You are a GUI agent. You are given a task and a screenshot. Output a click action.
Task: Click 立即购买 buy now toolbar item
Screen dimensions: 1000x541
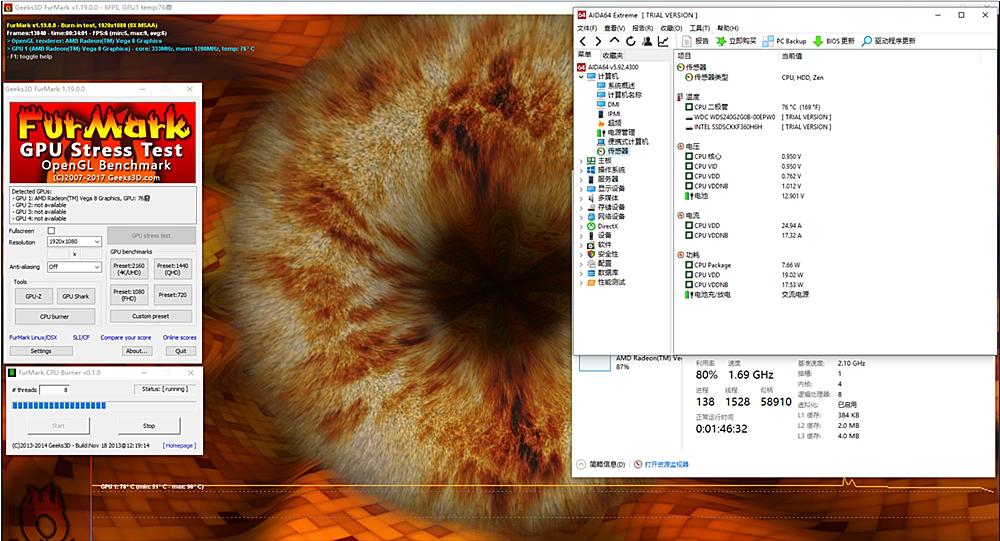point(736,41)
